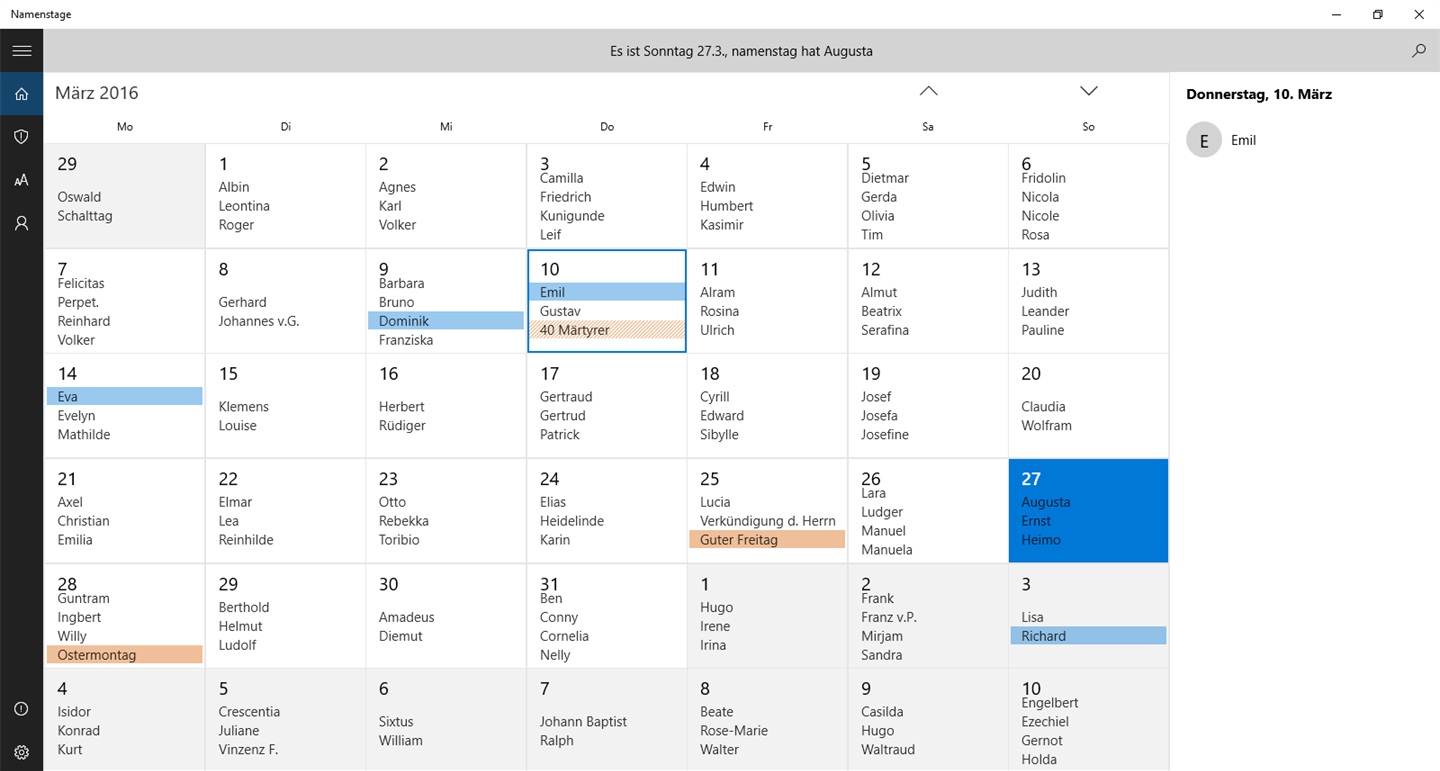Open the font size (aA) option

[x=21, y=180]
